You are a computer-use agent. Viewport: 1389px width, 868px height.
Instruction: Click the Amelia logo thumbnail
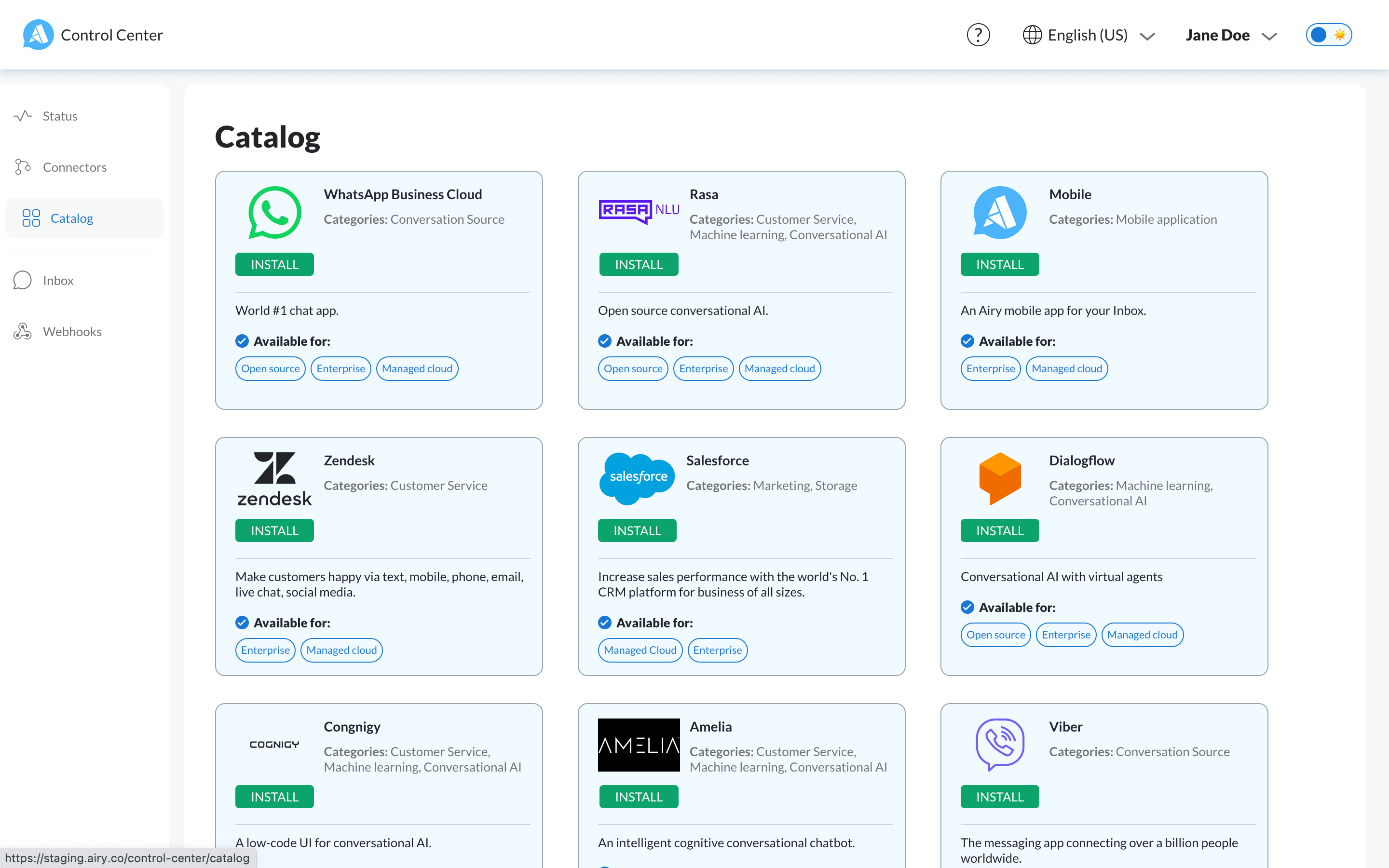[638, 745]
